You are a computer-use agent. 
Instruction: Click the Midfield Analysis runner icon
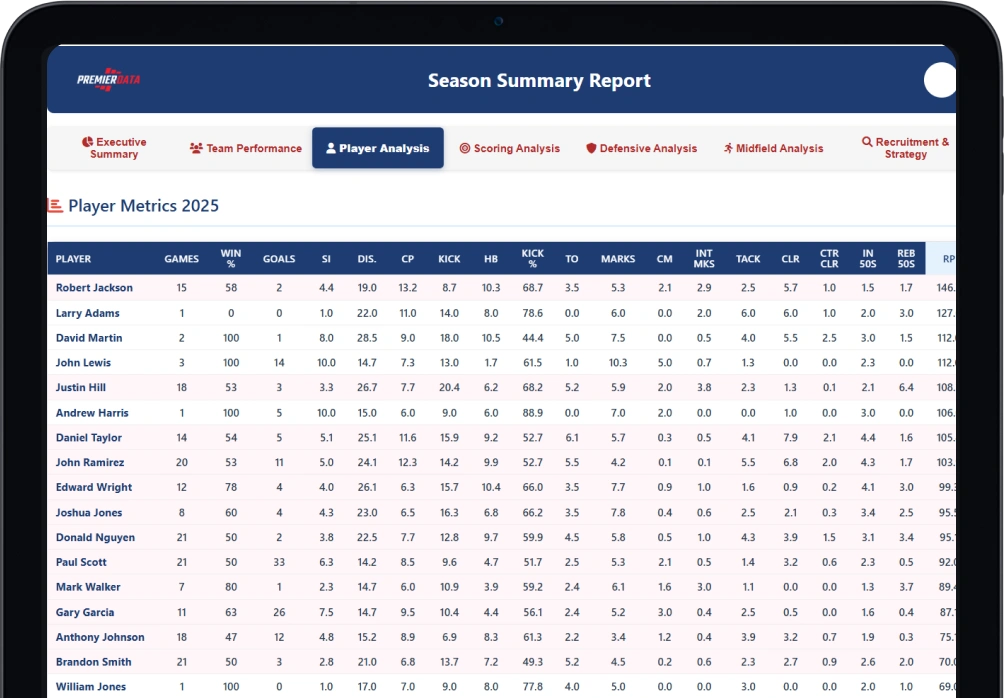pos(728,149)
